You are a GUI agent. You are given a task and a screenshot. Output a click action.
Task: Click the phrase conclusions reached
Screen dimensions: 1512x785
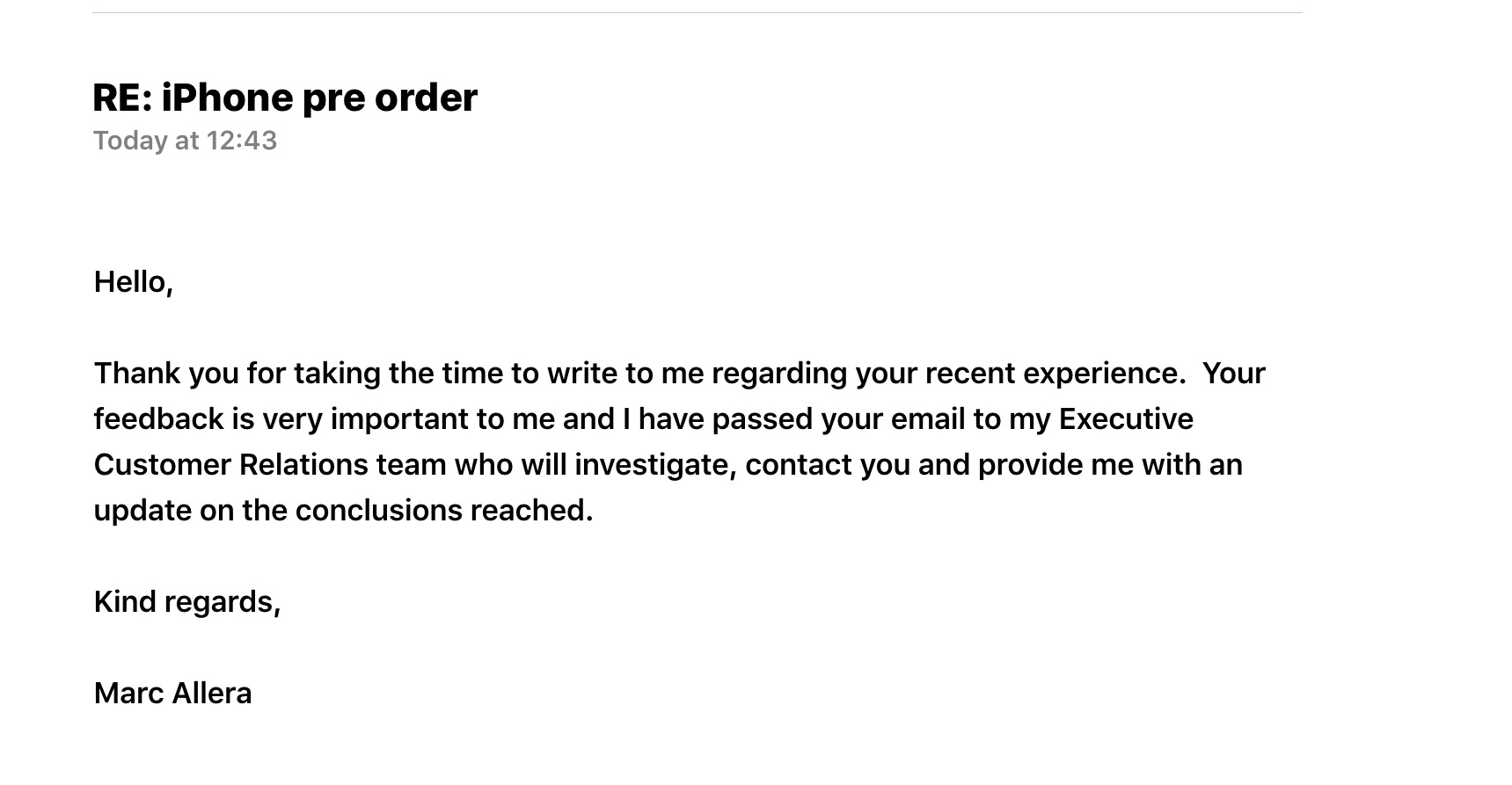(x=444, y=511)
